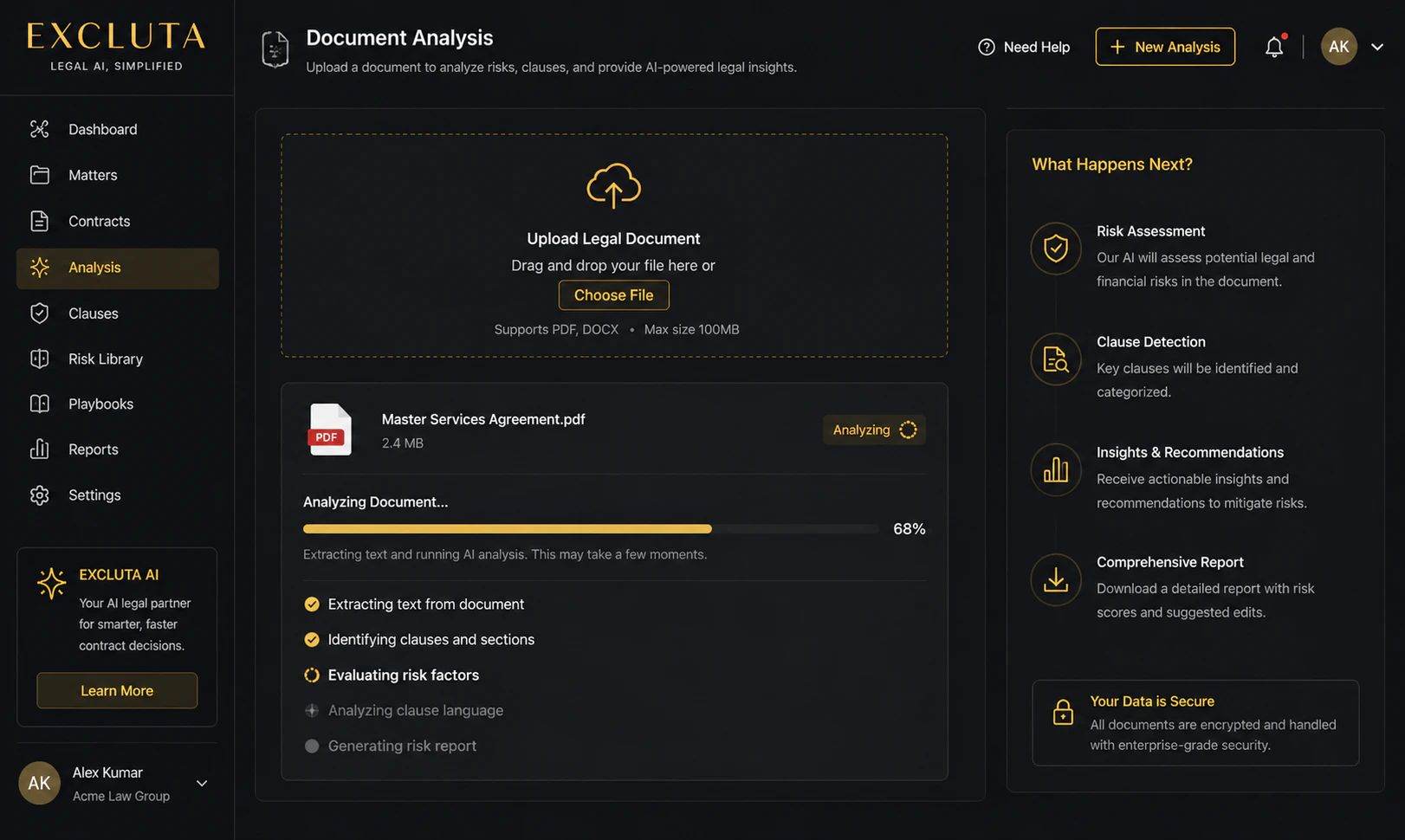The height and width of the screenshot is (840, 1405).
Task: Click the Clauses shield icon
Action: click(x=39, y=313)
